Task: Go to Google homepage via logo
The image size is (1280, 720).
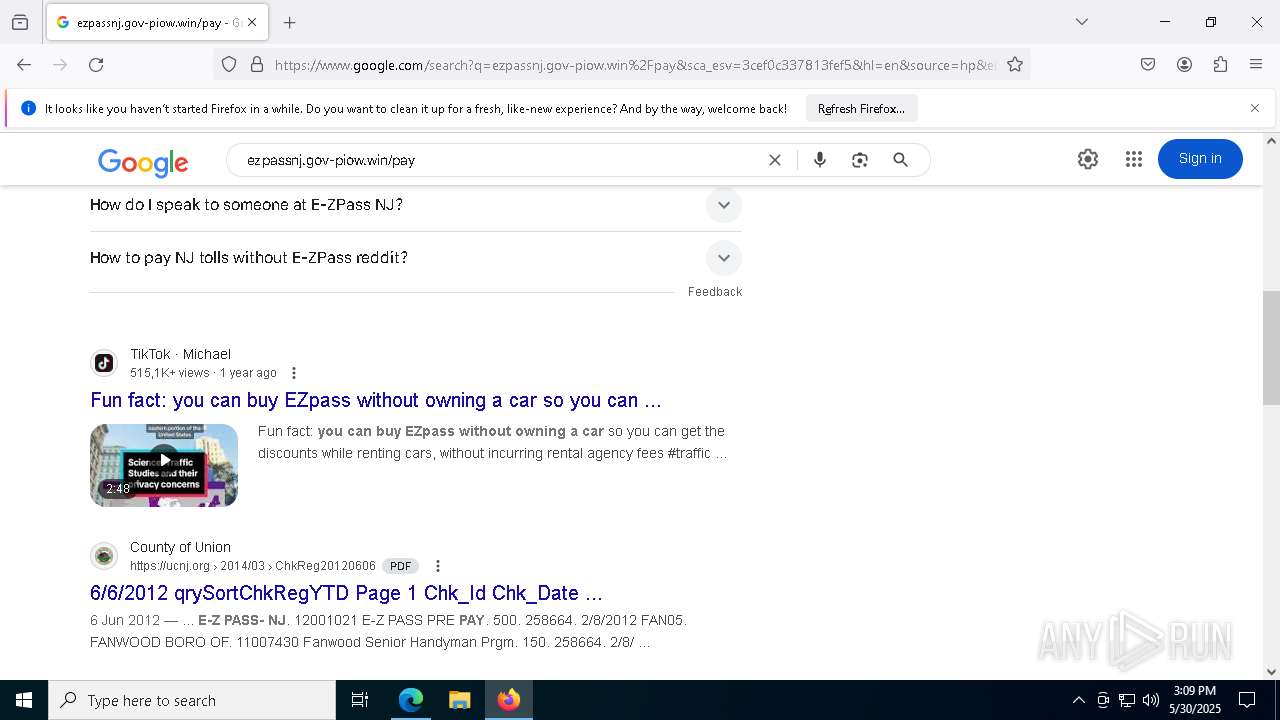Action: [143, 161]
